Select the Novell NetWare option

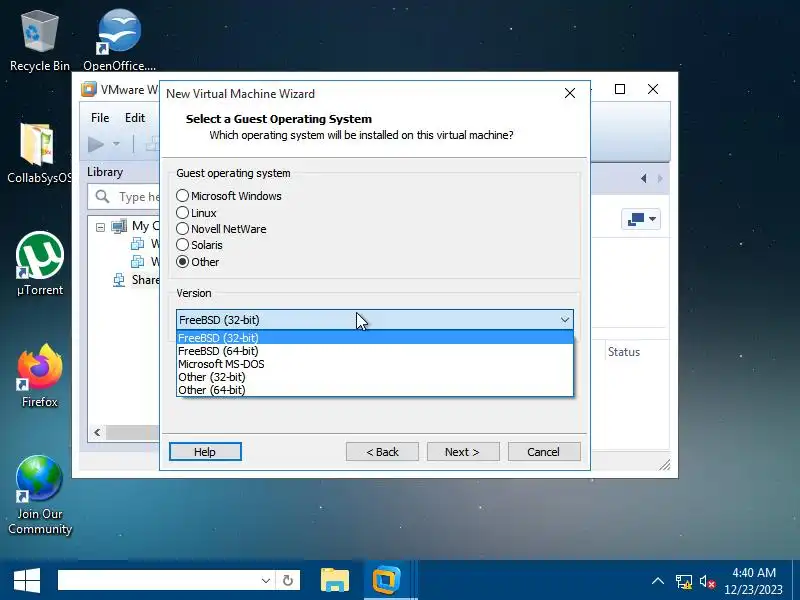(x=182, y=229)
